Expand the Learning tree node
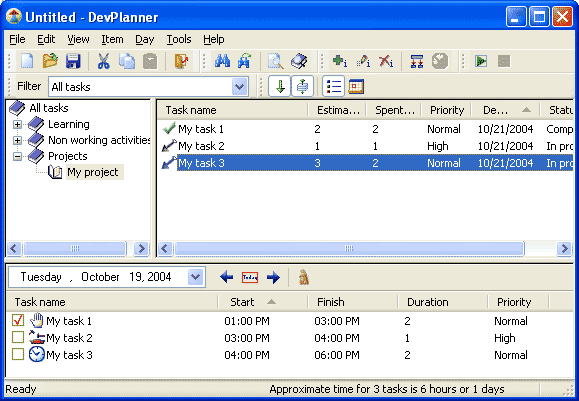This screenshot has width=579, height=401. click(17, 124)
